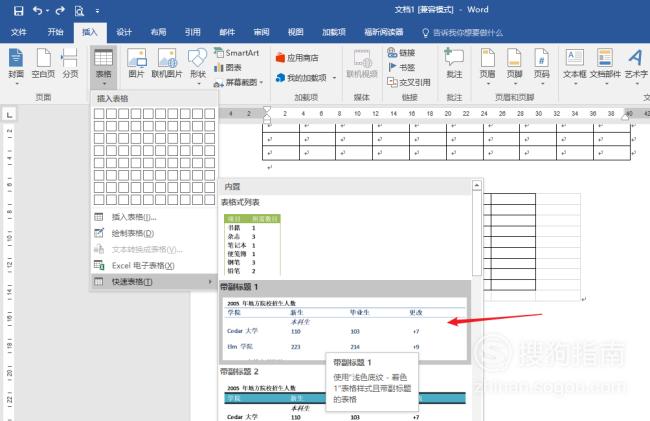Expand the 文本框 dropdown arrow
This screenshot has width=650, height=421.
click(x=575, y=84)
